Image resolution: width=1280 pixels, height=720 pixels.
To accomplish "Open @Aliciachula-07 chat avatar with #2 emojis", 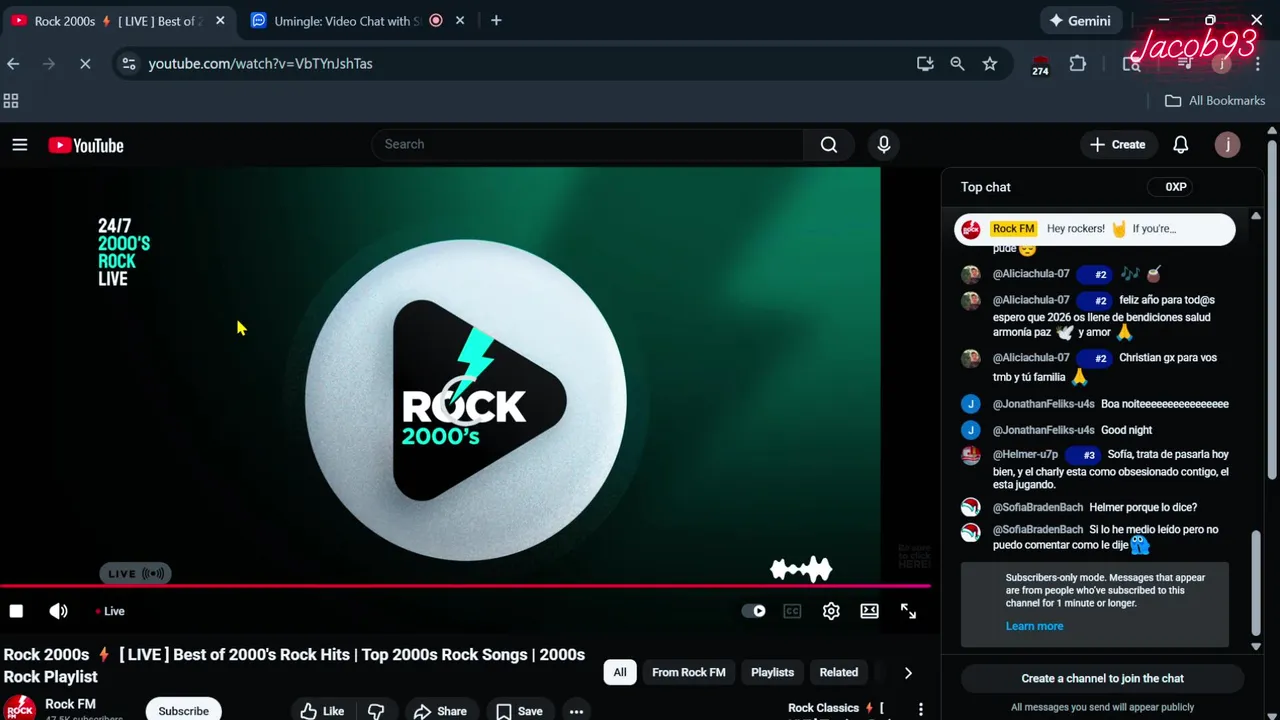I will 970,275.
